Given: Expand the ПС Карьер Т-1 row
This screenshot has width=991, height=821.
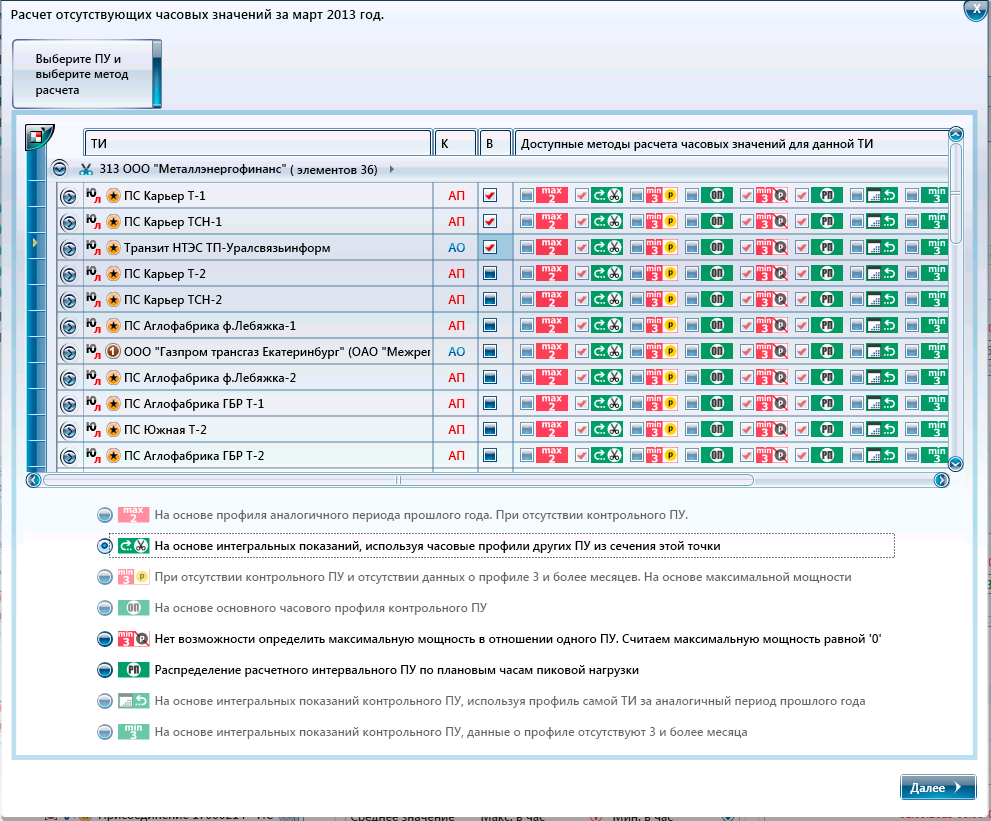Looking at the screenshot, I should (69, 196).
